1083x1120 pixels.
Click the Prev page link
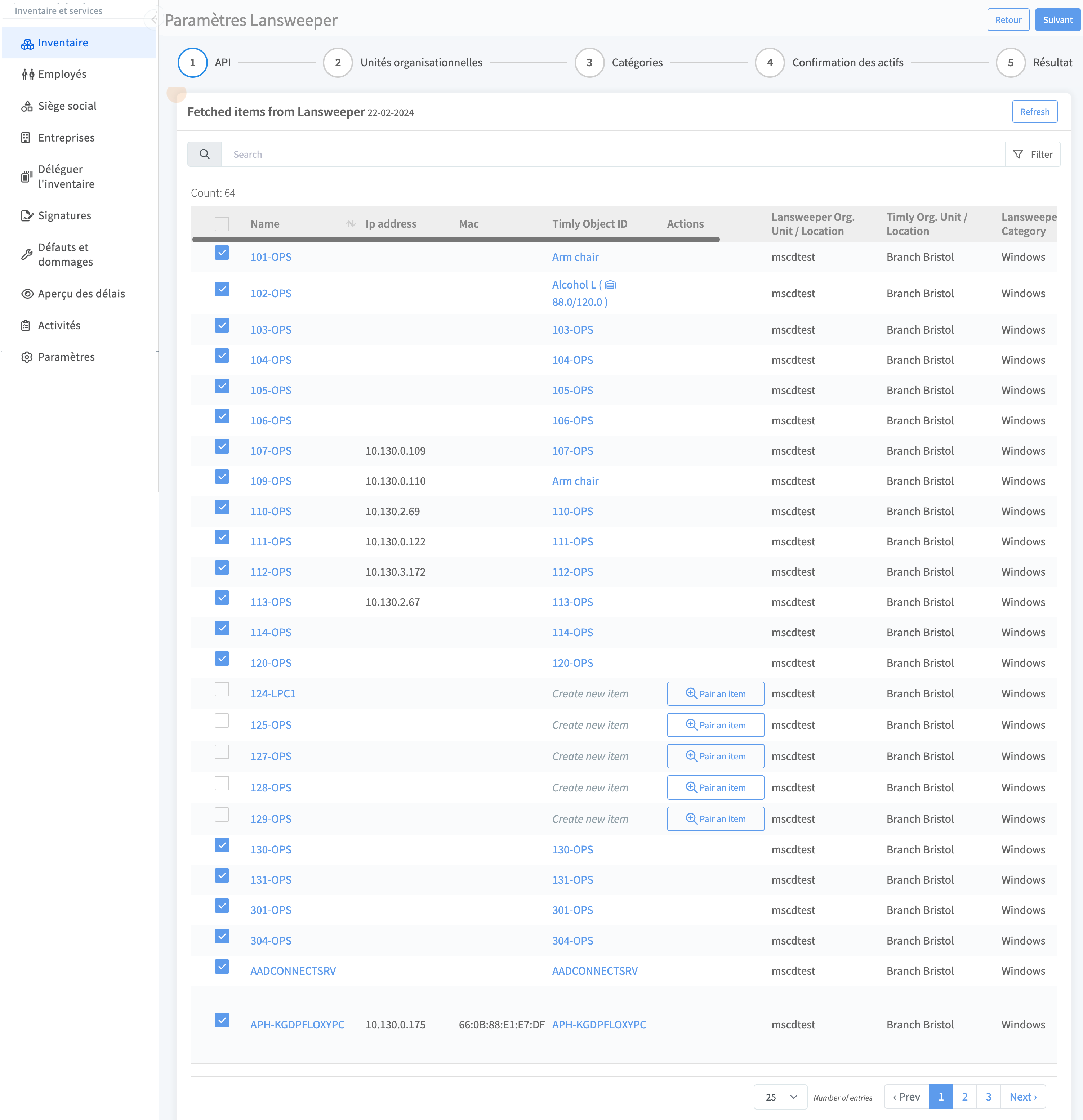[x=906, y=1097]
